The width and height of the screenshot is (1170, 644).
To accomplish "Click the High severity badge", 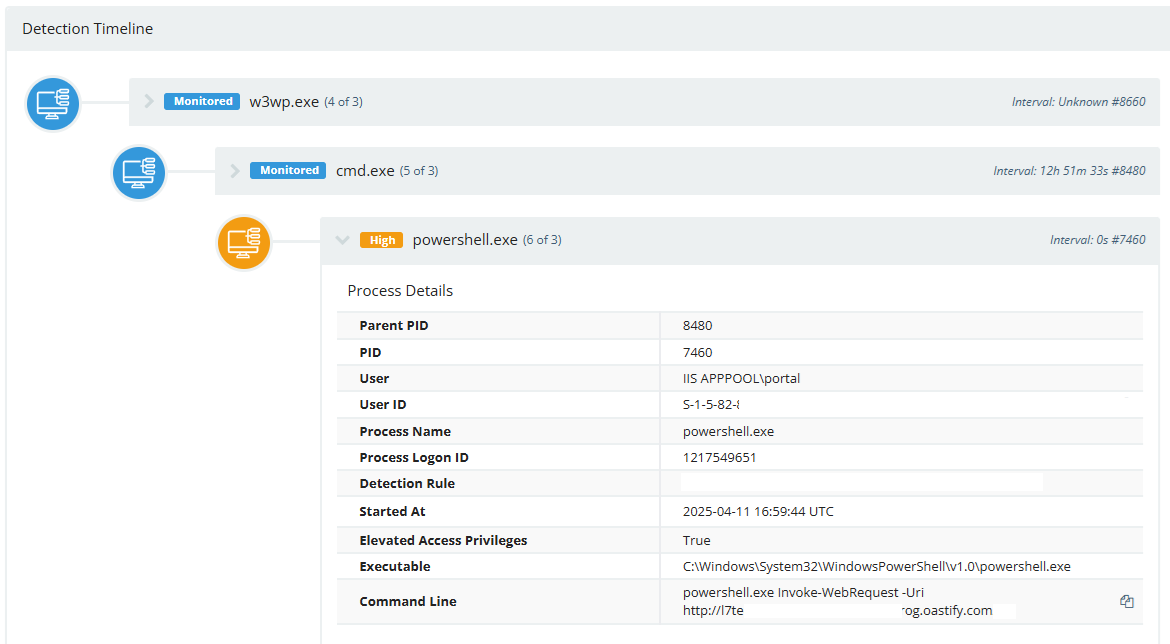I will [381, 240].
